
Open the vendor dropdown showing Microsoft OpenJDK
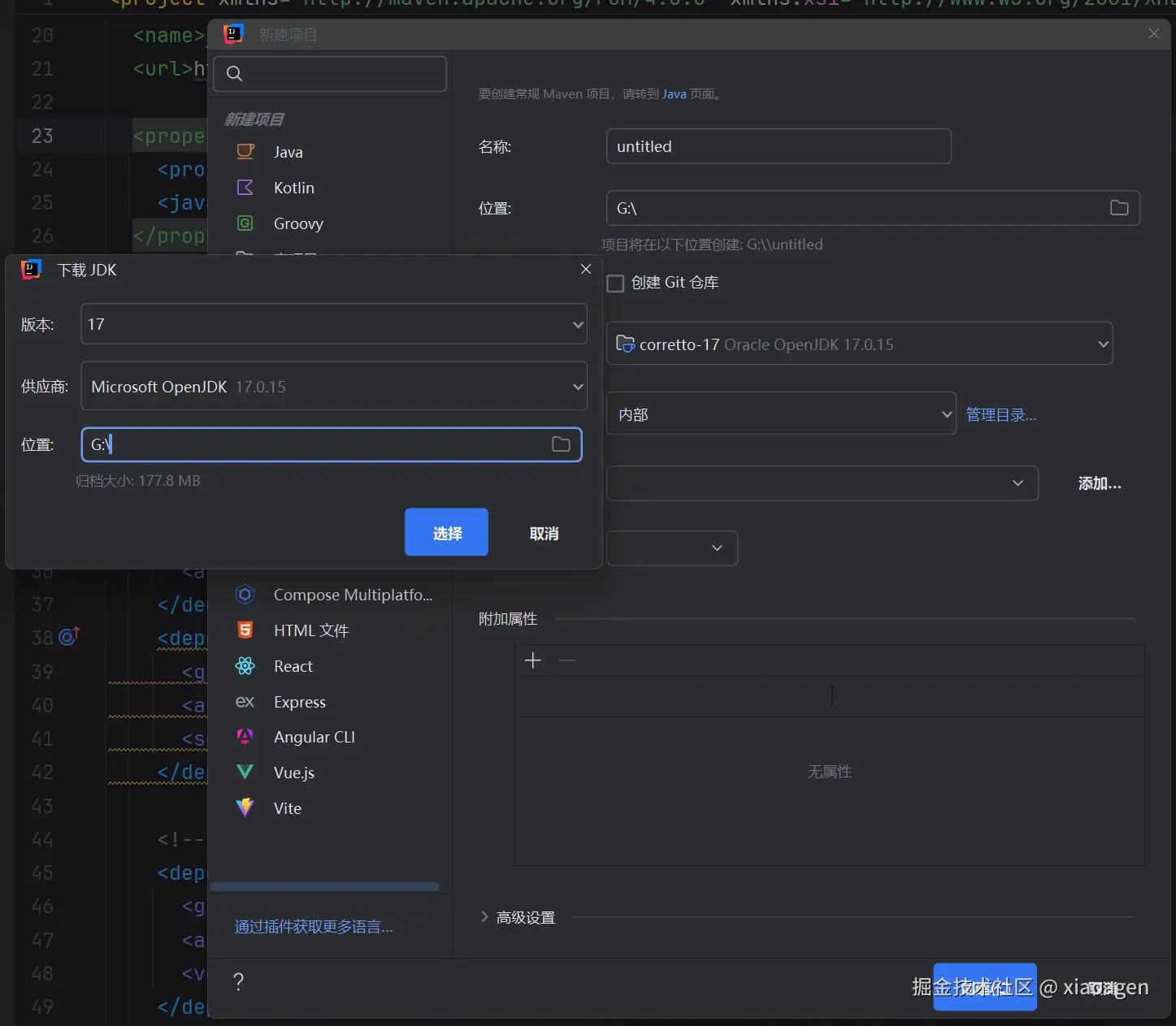pyautogui.click(x=334, y=386)
